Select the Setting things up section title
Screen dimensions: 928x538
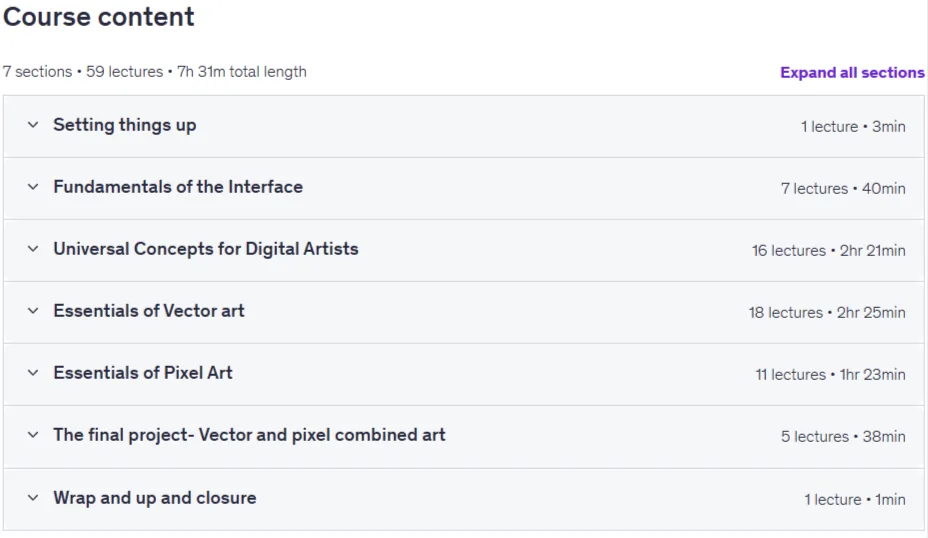pyautogui.click(x=124, y=125)
